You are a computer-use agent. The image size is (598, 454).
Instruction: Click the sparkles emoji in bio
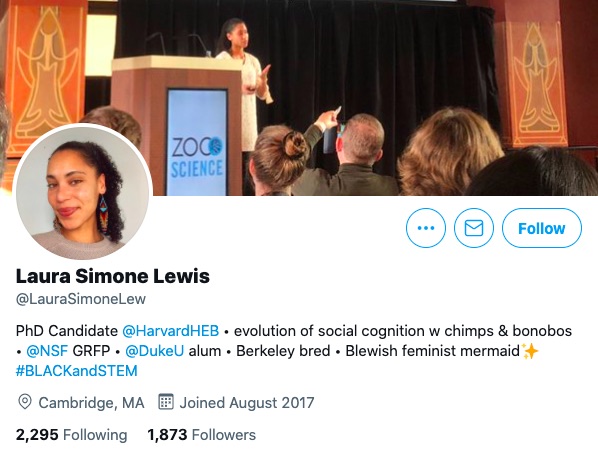530,351
